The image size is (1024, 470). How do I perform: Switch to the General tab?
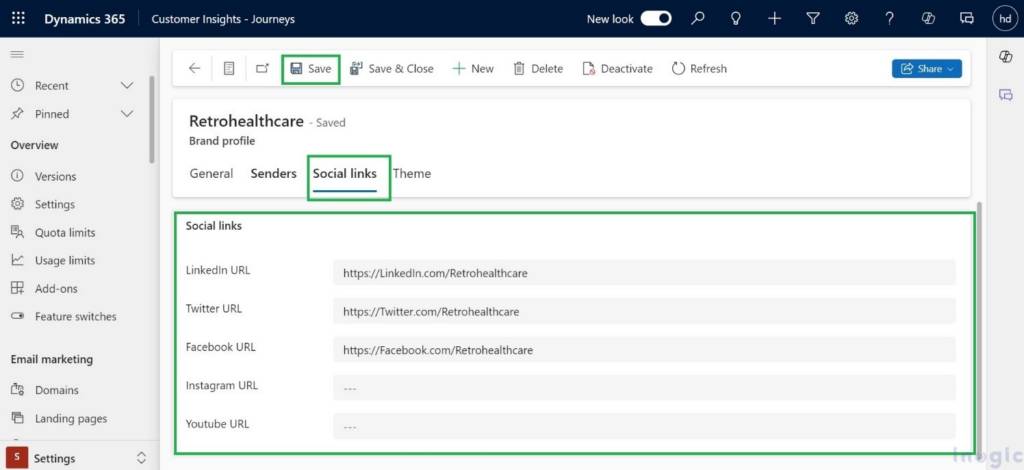(x=211, y=173)
